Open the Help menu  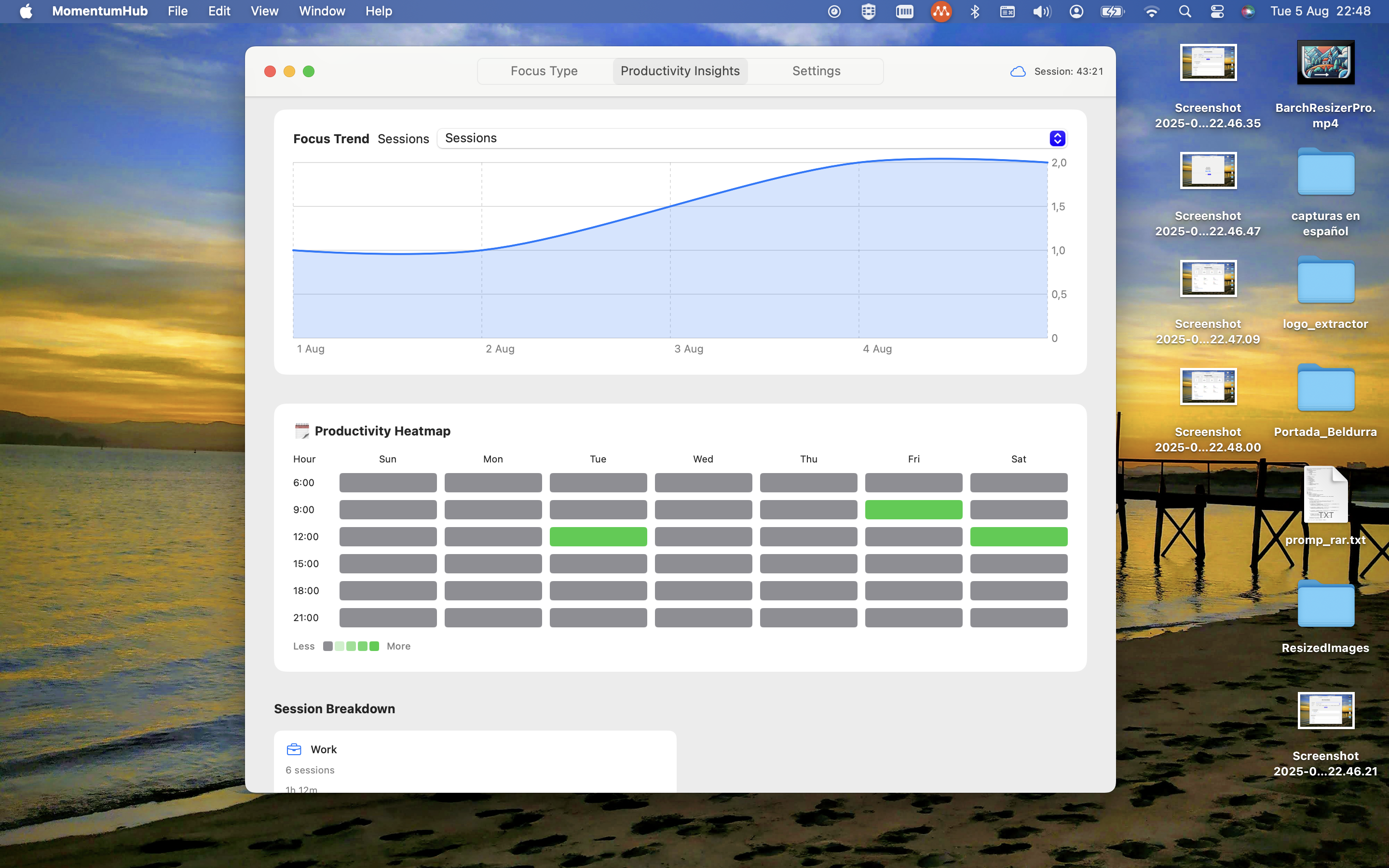point(379,11)
